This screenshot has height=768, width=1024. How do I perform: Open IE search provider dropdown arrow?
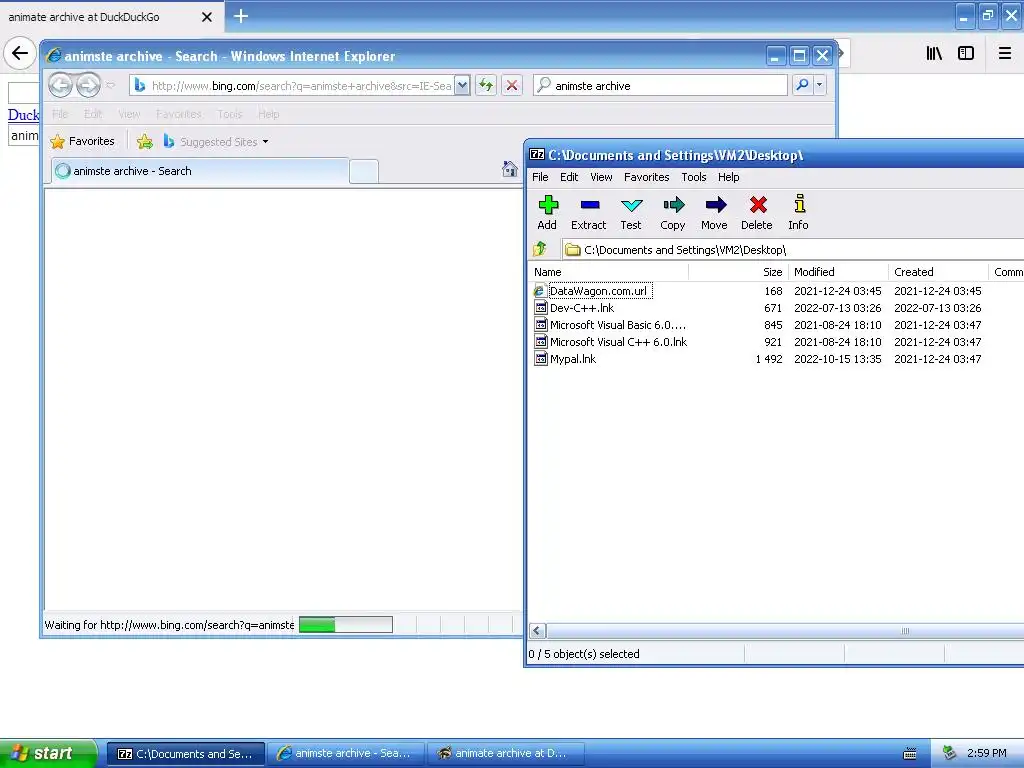coord(819,85)
